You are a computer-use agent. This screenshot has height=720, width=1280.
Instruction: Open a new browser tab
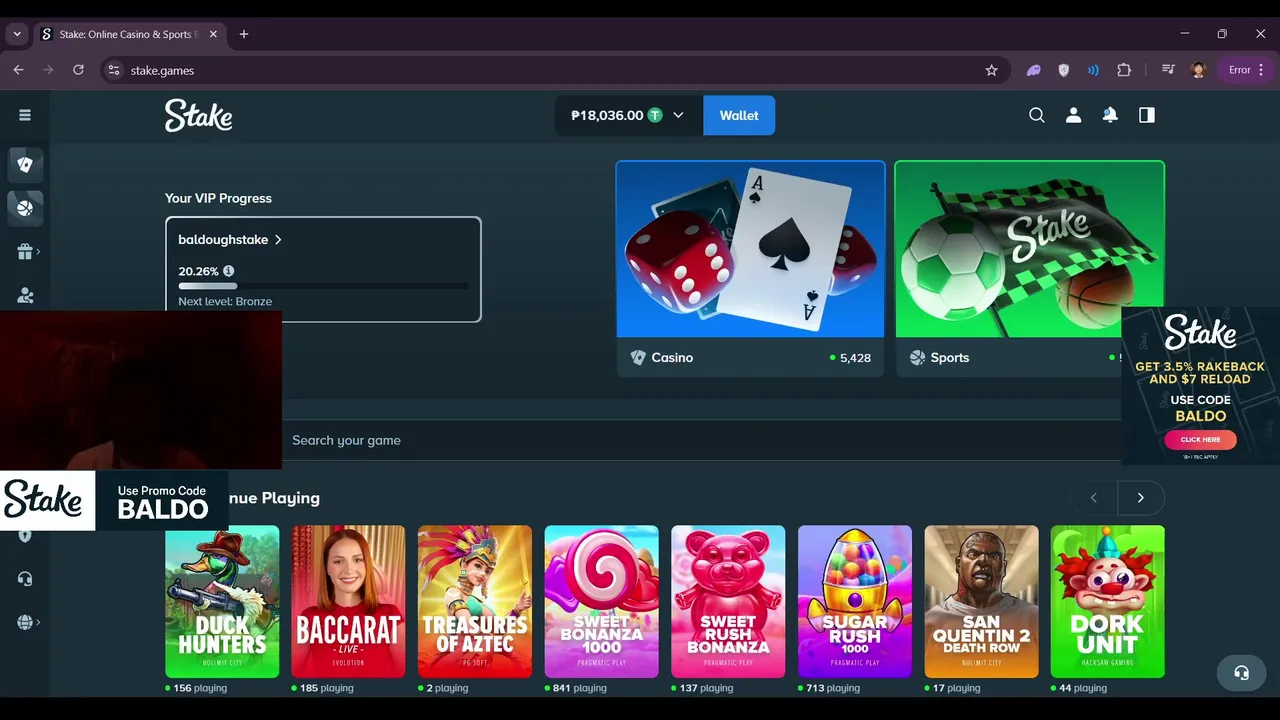(244, 34)
